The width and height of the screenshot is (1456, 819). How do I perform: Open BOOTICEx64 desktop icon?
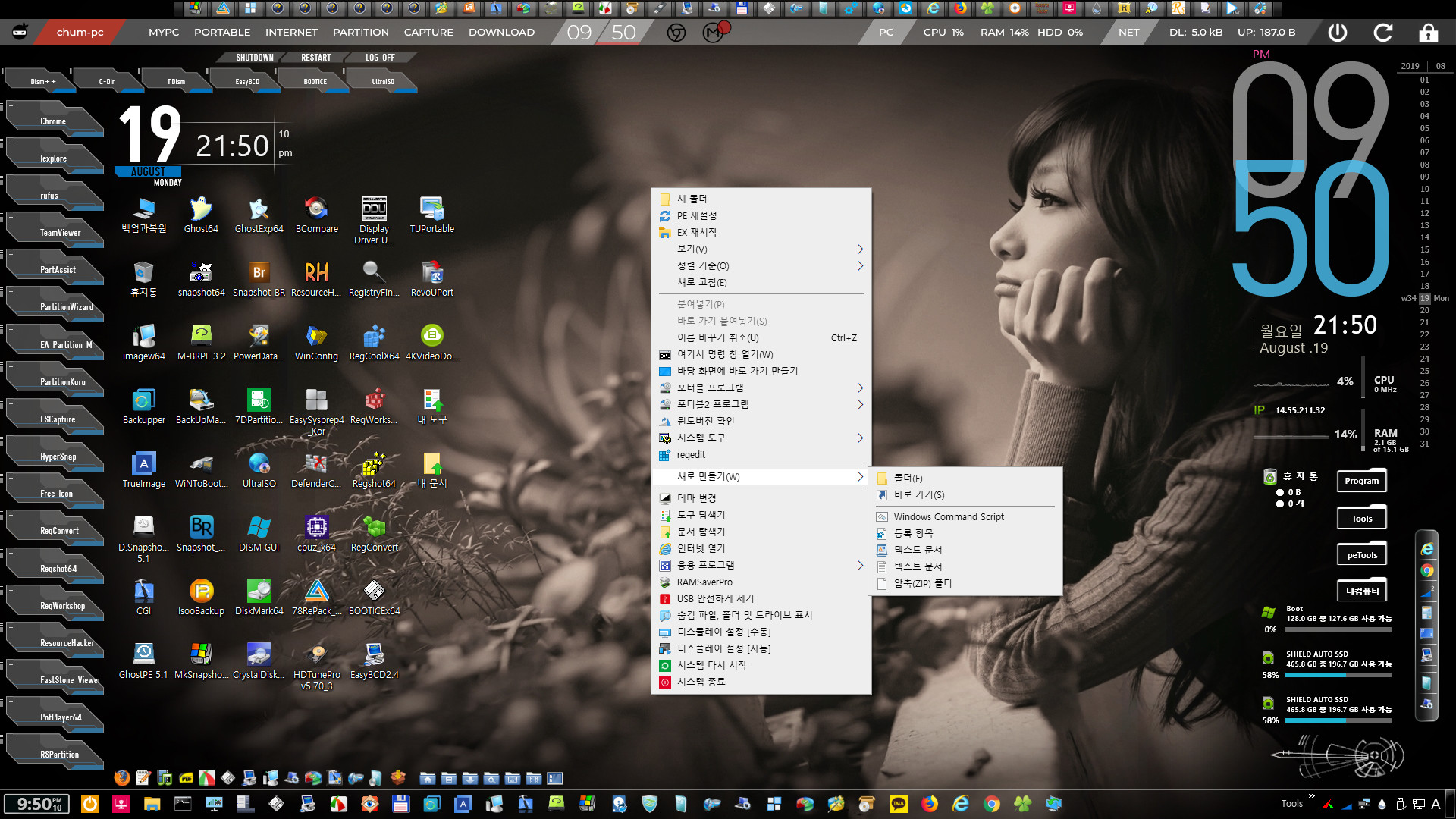tap(374, 597)
